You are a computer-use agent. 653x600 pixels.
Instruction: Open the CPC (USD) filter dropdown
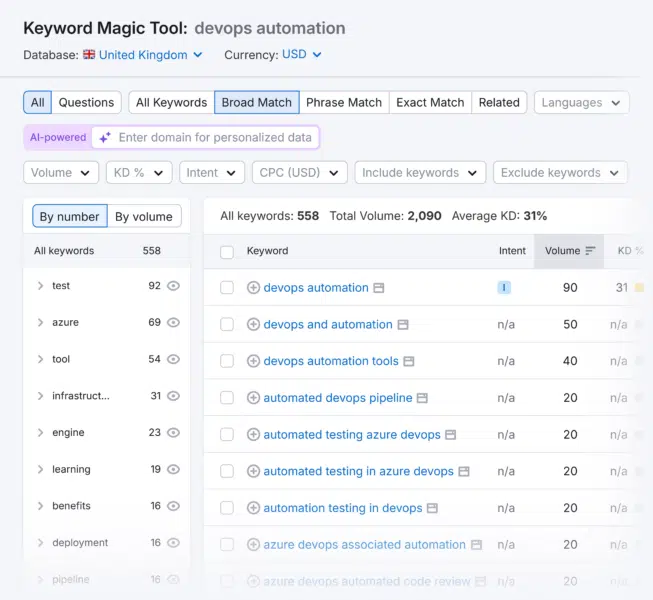point(300,172)
